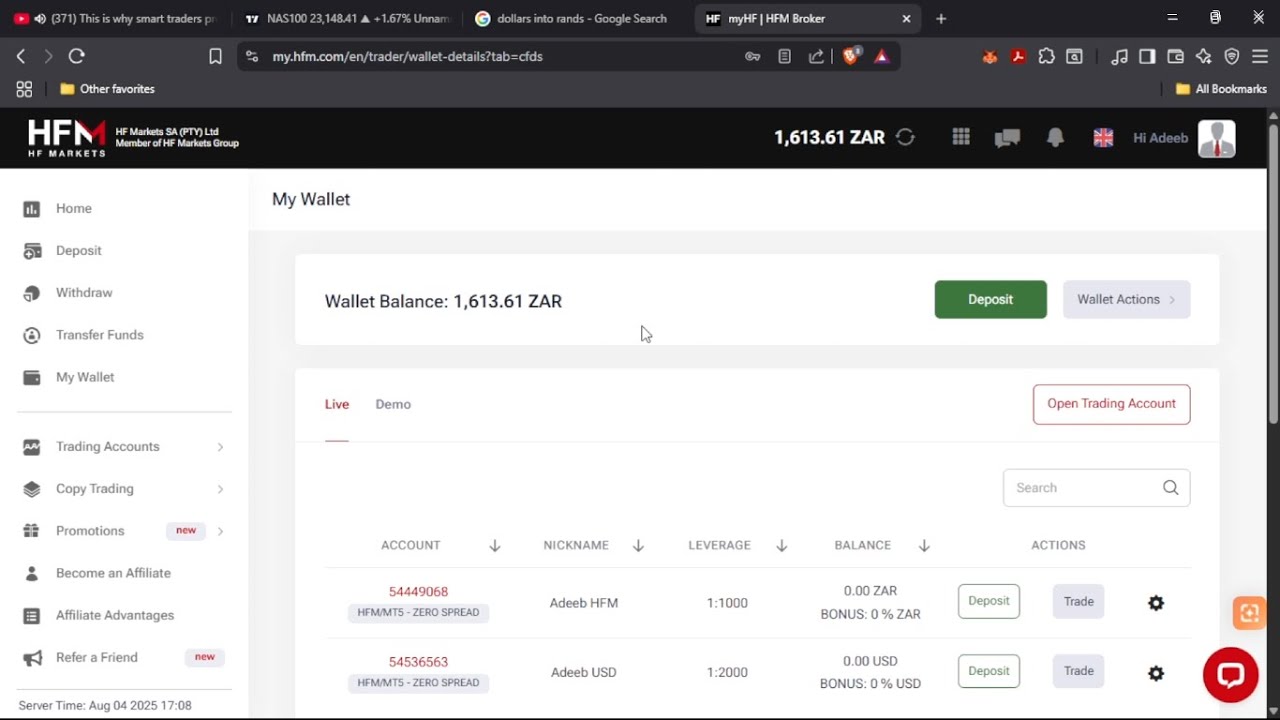The width and height of the screenshot is (1280, 720).
Task: Open the messages chat icon in header
Action: coord(1007,138)
